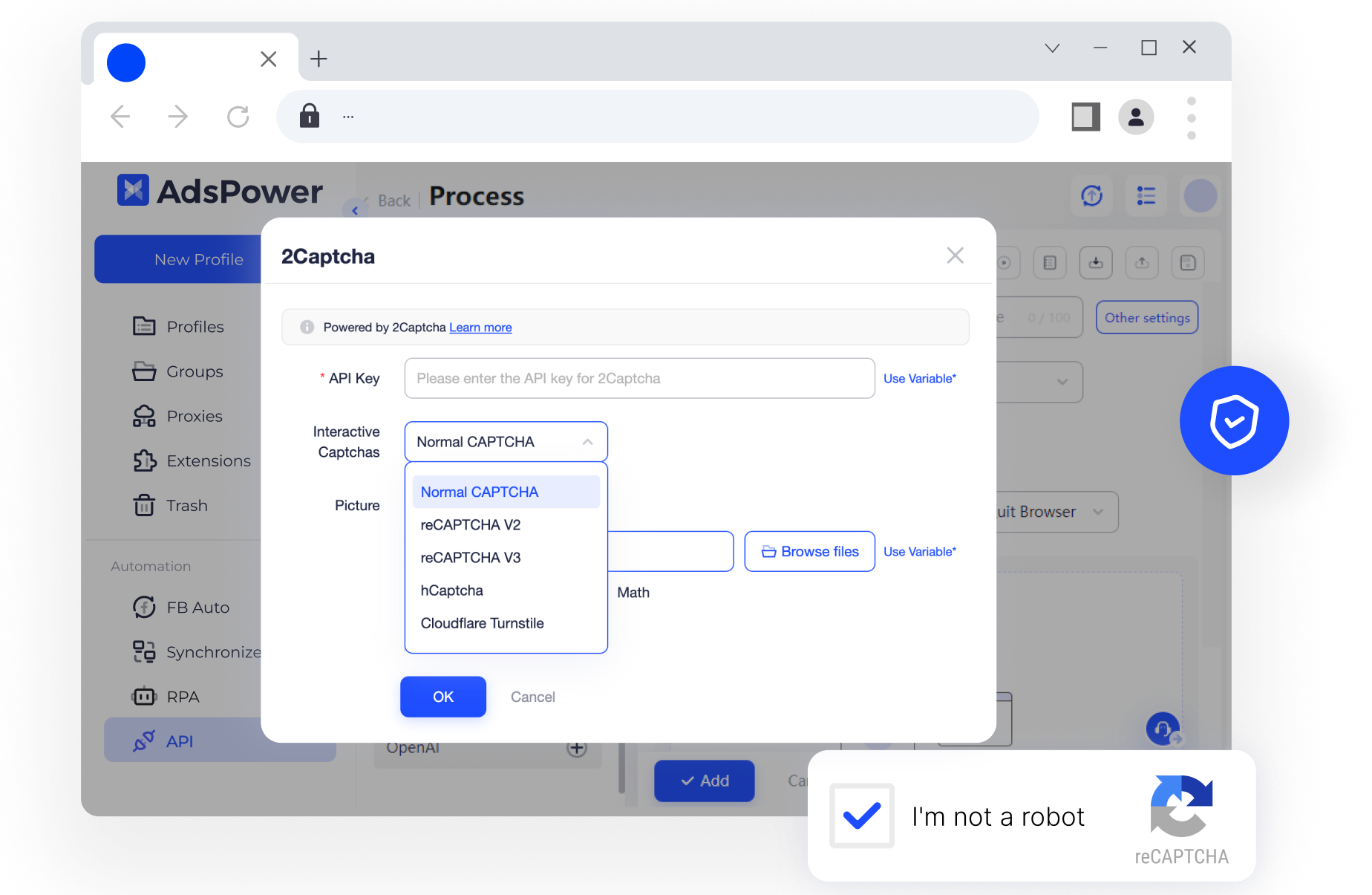Reload the browser page
1372x895 pixels.
tap(238, 117)
